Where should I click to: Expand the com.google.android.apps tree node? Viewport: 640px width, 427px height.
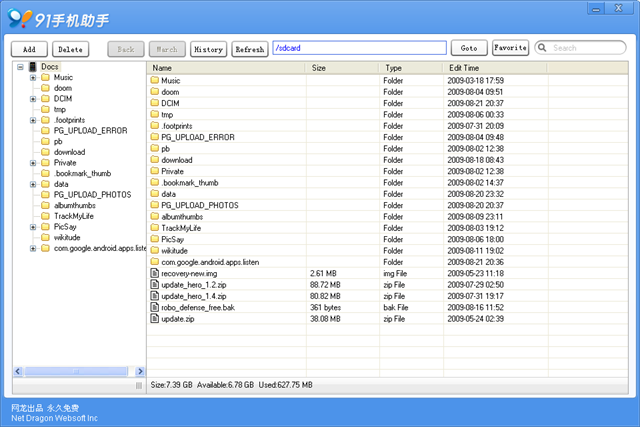tap(33, 248)
